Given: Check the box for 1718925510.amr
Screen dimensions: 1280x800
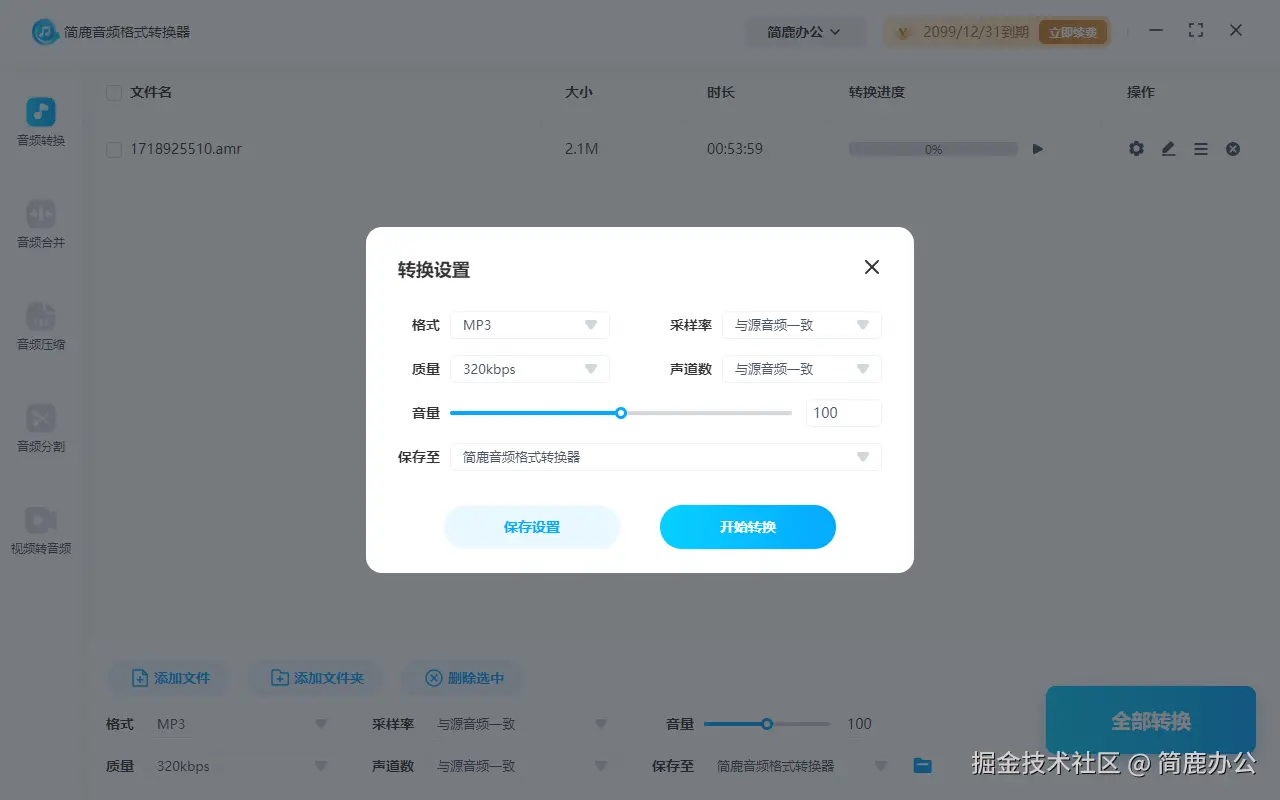Looking at the screenshot, I should click(x=114, y=150).
